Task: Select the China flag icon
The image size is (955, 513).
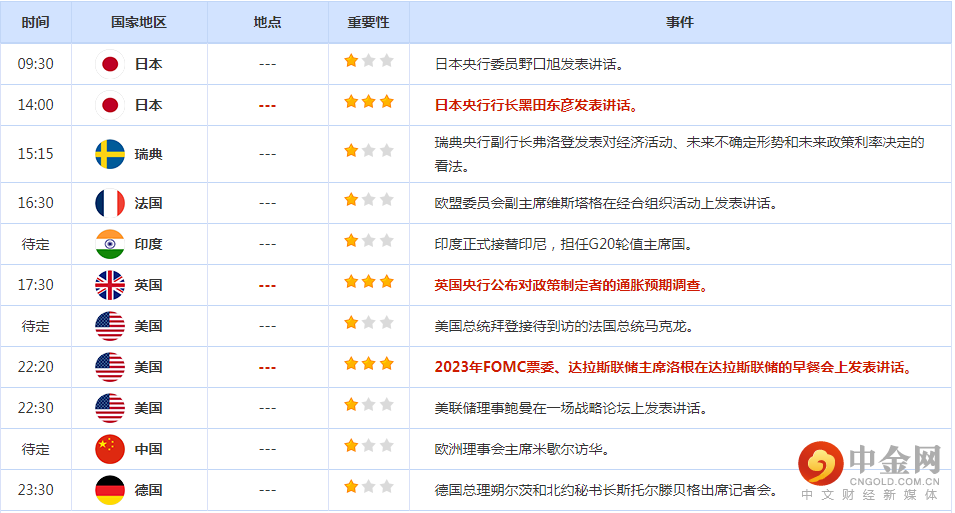Action: click(110, 449)
